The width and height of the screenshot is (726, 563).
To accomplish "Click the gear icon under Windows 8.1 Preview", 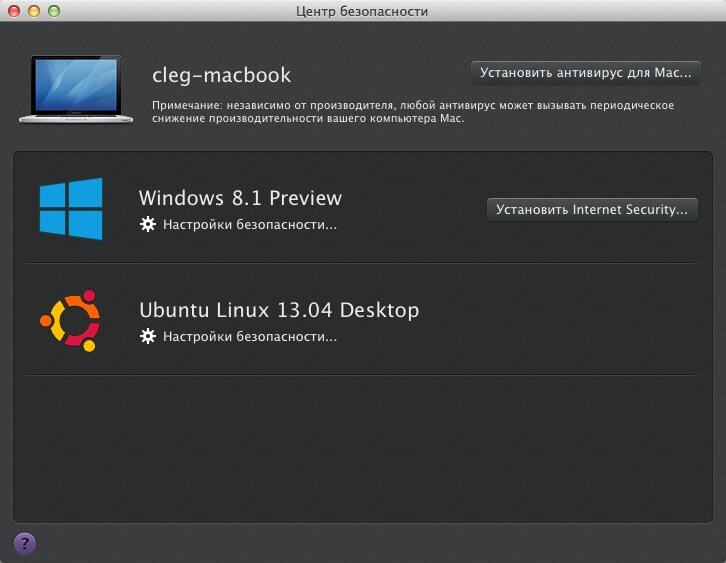I will (148, 224).
